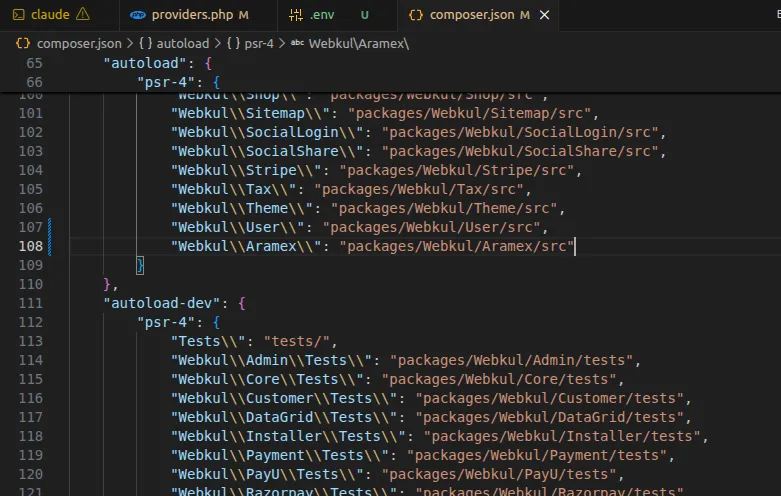This screenshot has height=496, width=781.
Task: Click line number 108 in the gutter
Action: 31,246
